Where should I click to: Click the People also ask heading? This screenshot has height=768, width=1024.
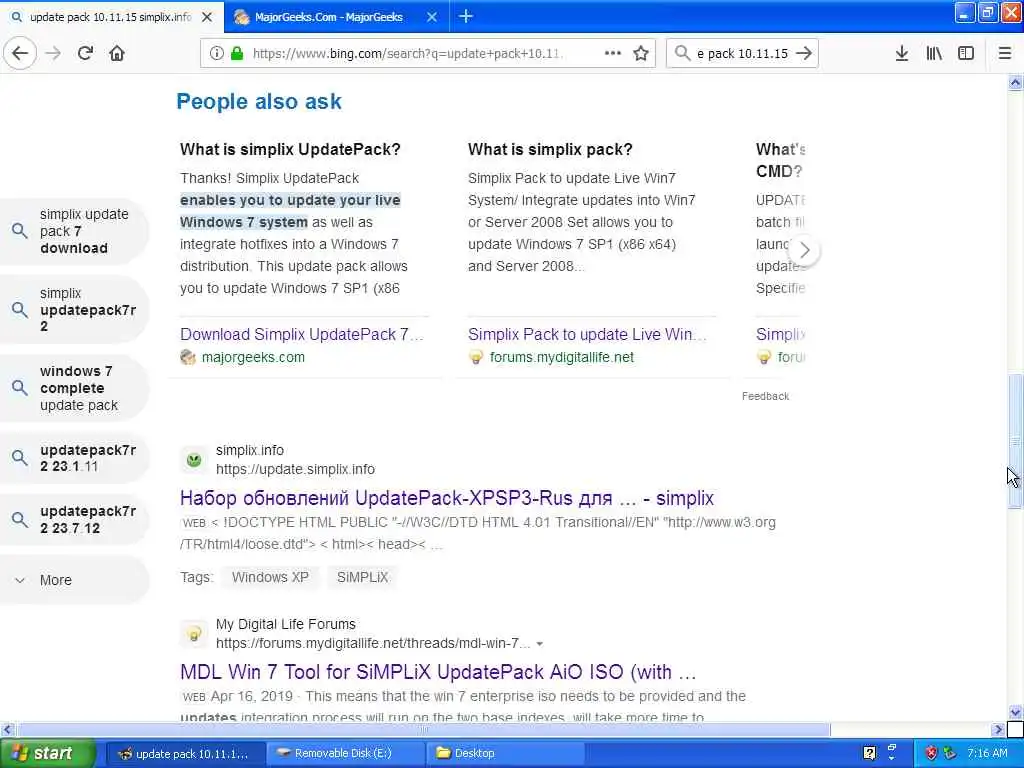pos(259,101)
